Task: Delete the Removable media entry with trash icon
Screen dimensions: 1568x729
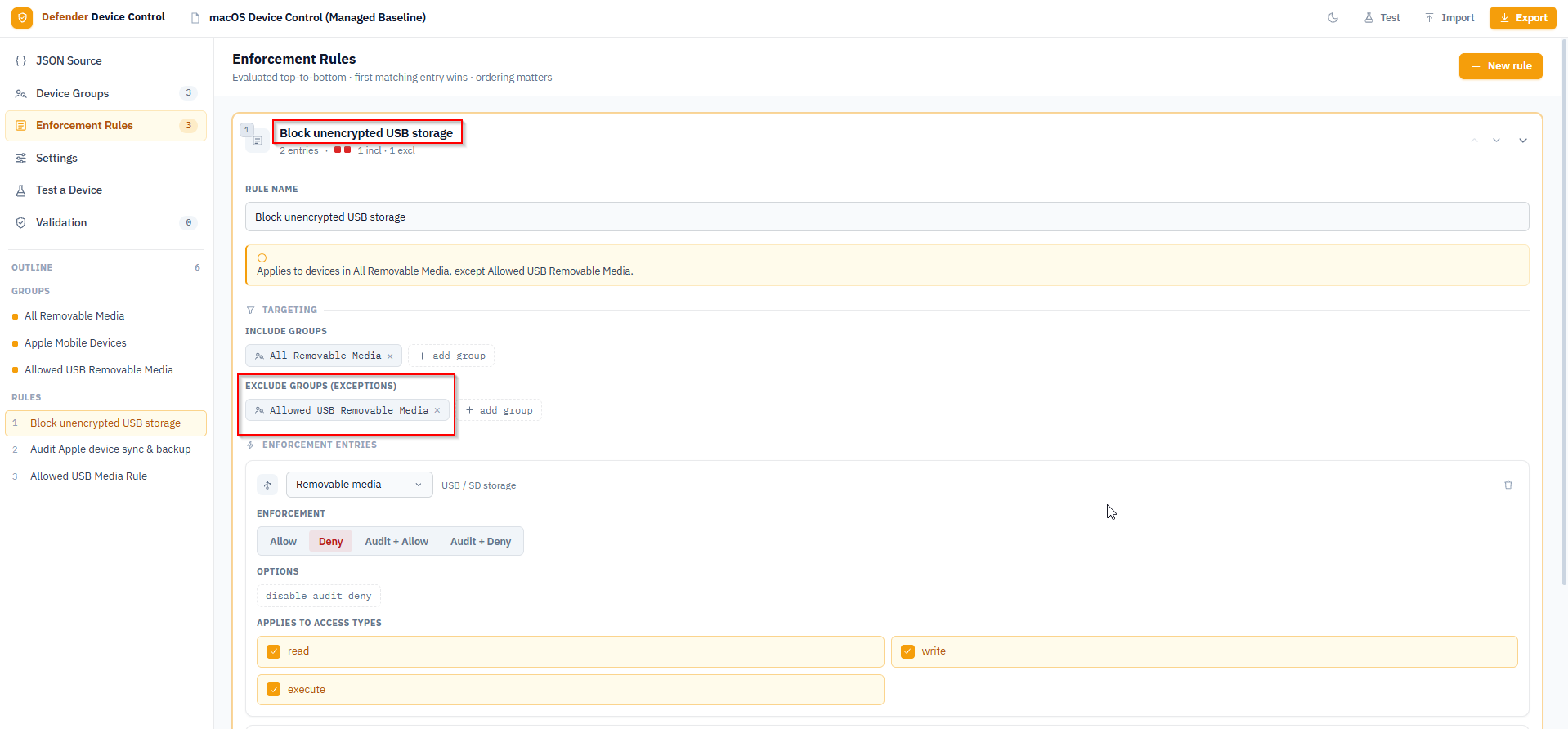Action: pyautogui.click(x=1508, y=485)
